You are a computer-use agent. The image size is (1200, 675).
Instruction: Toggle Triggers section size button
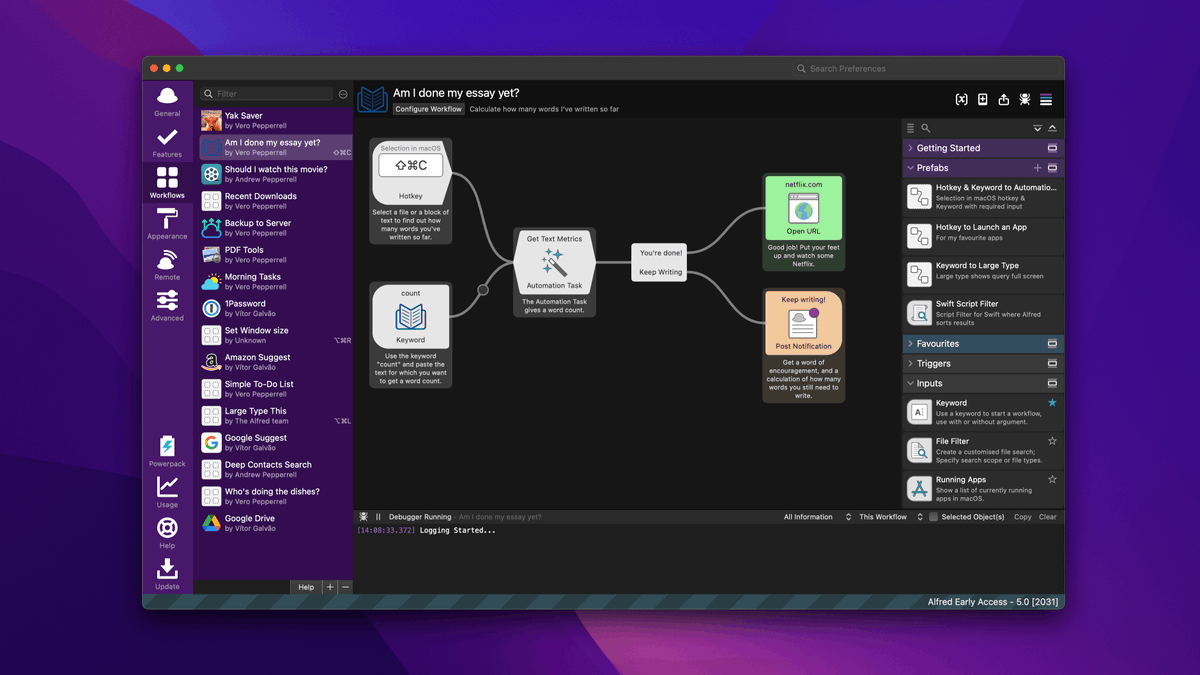(1052, 363)
